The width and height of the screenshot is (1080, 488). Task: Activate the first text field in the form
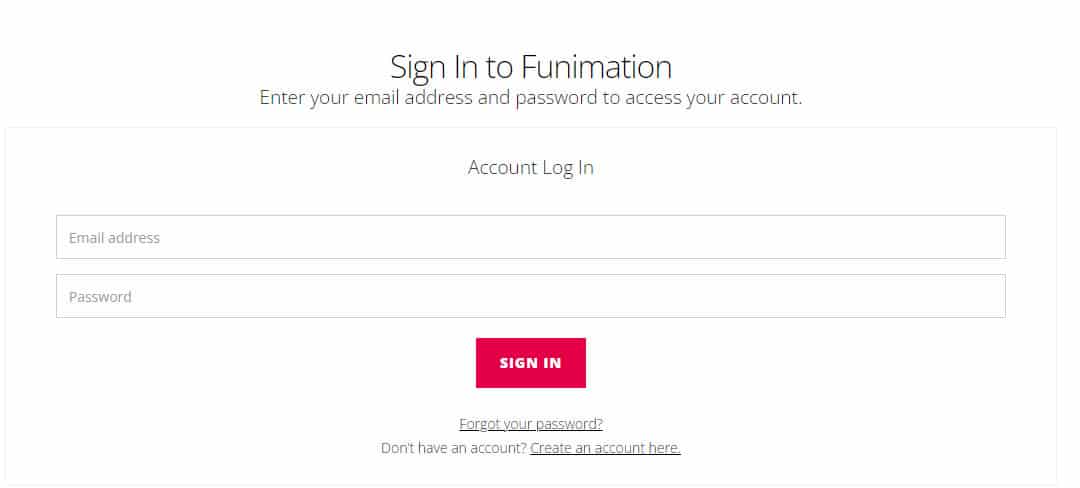[x=530, y=237]
